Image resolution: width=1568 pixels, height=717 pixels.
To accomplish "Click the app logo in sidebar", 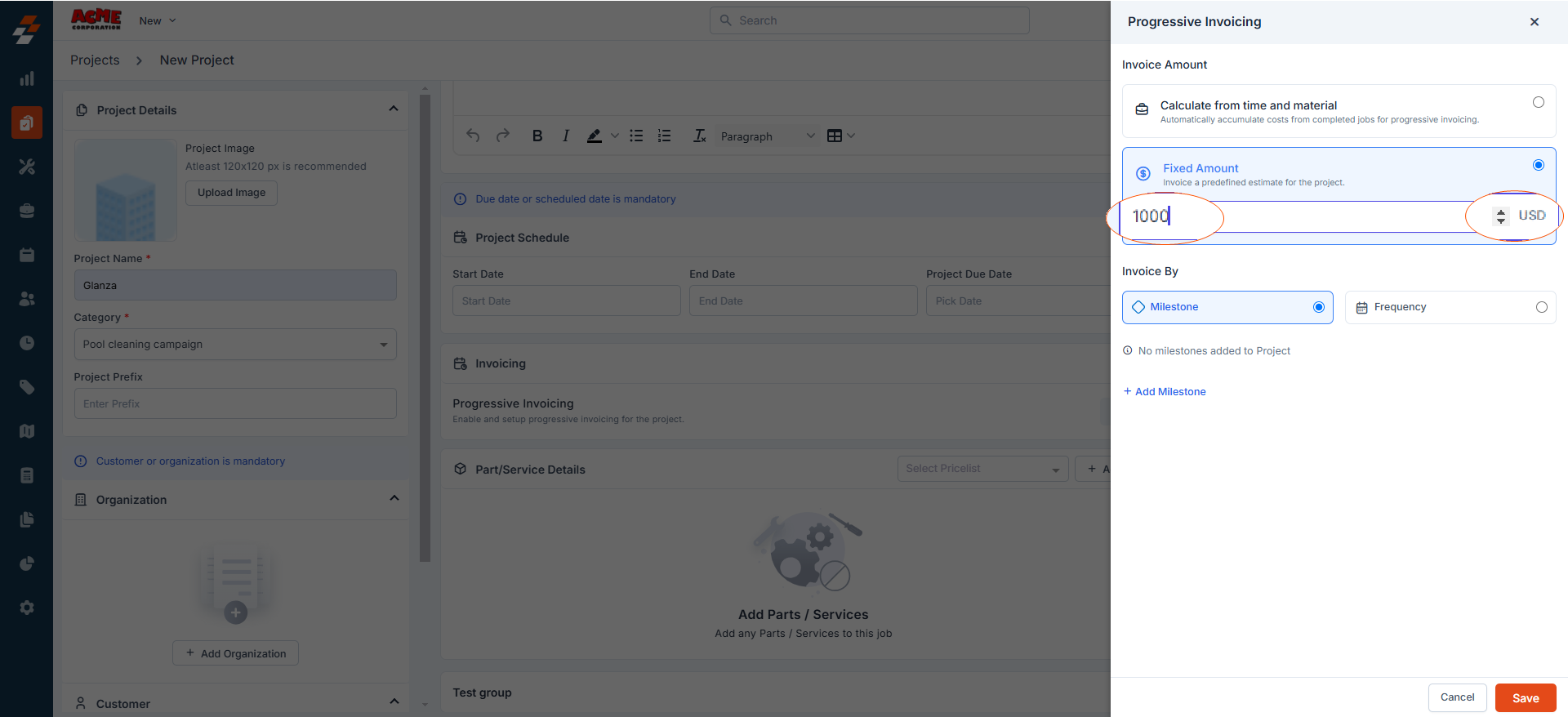I will pos(26,29).
